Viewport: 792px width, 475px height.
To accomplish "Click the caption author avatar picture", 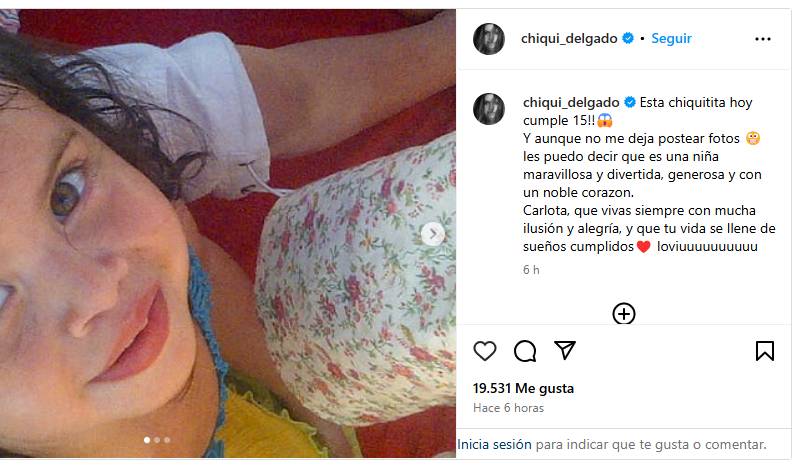I will 488,109.
